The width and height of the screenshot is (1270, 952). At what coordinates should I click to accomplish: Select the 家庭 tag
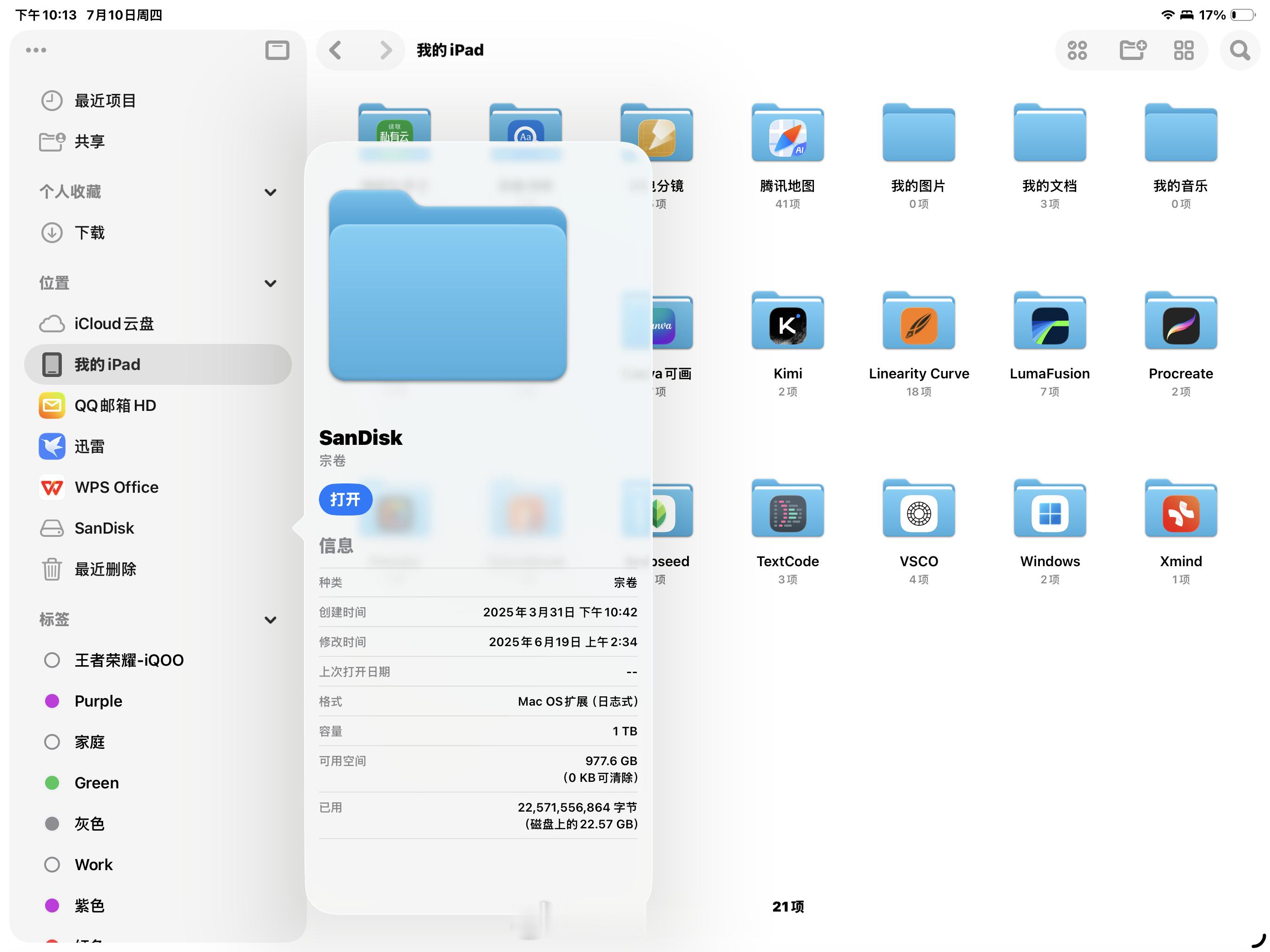pyautogui.click(x=158, y=742)
